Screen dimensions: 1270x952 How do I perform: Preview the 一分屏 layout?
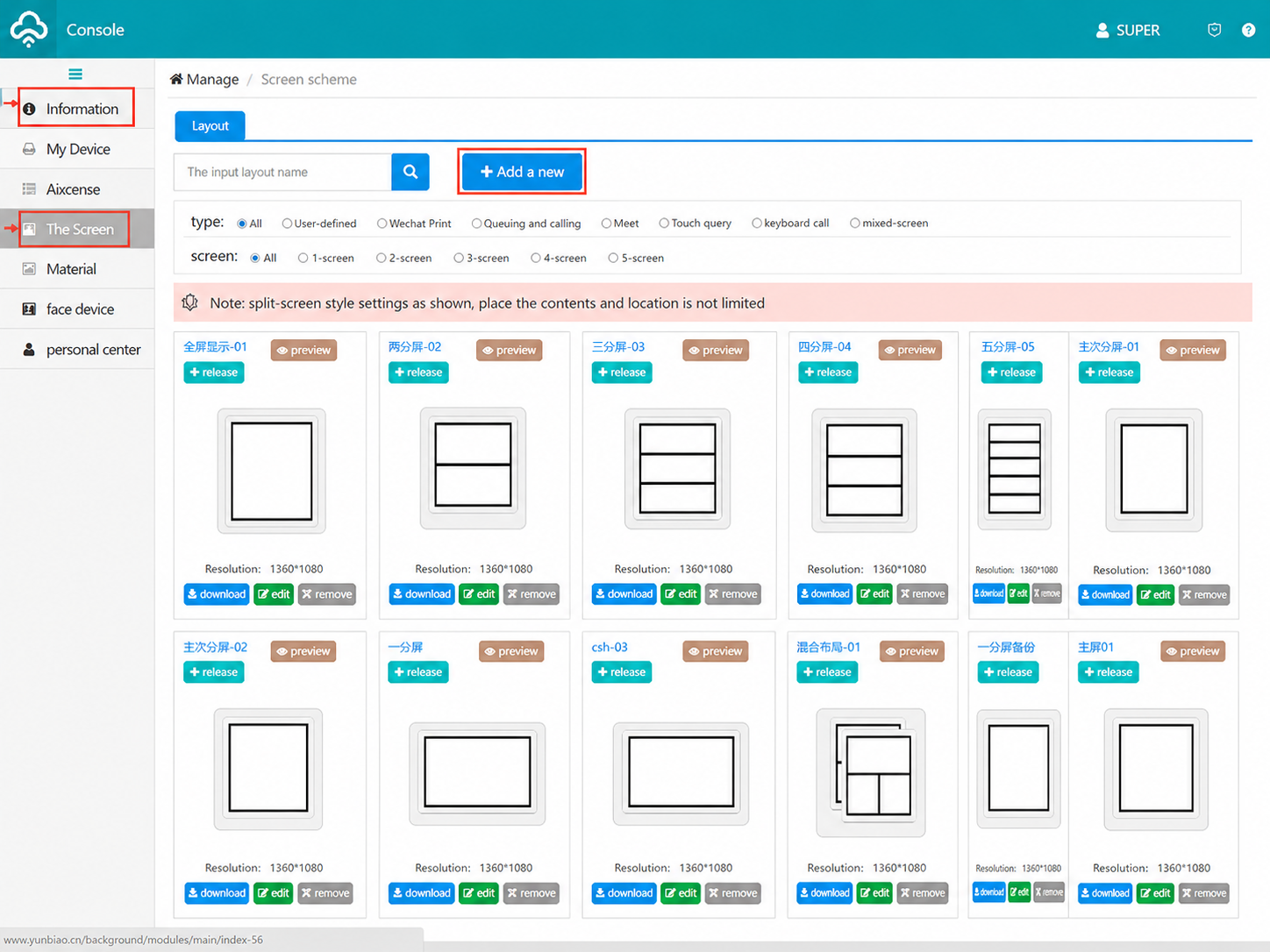click(511, 651)
